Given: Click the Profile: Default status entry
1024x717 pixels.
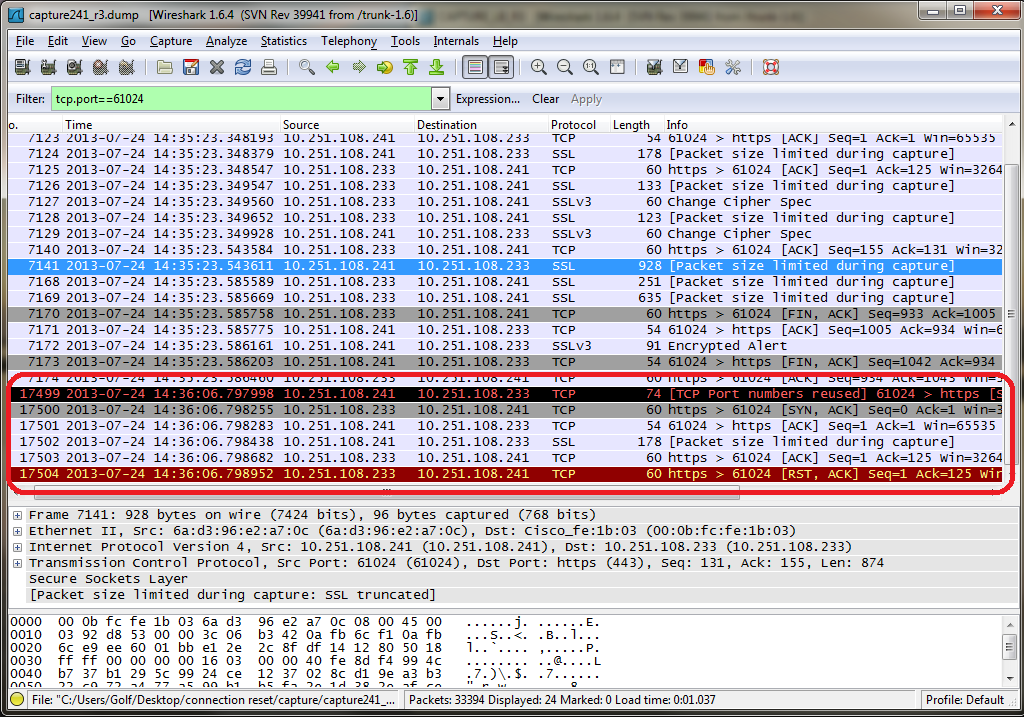Looking at the screenshot, I should pos(965,699).
